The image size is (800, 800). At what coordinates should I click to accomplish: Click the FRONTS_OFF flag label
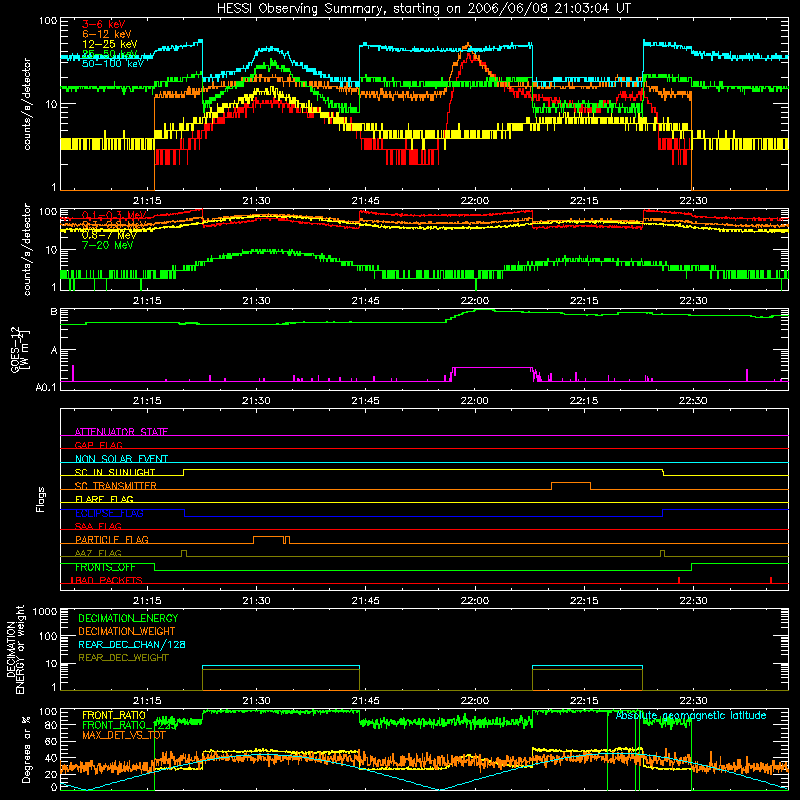[105, 567]
